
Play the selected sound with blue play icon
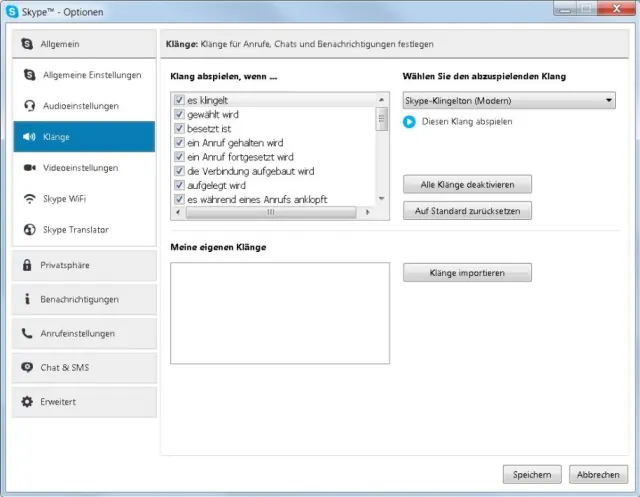click(409, 122)
